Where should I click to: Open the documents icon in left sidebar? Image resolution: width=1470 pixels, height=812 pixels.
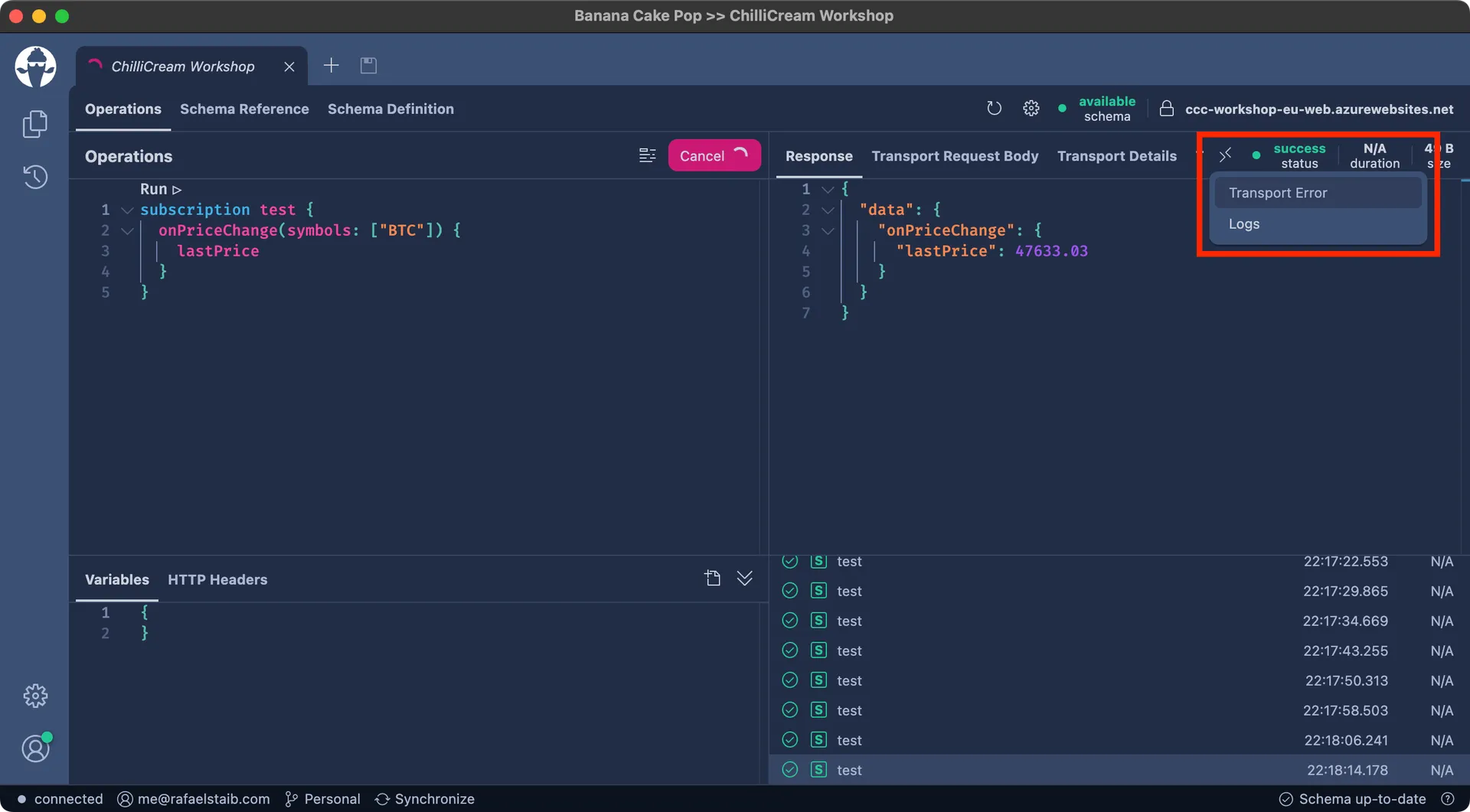pyautogui.click(x=35, y=124)
